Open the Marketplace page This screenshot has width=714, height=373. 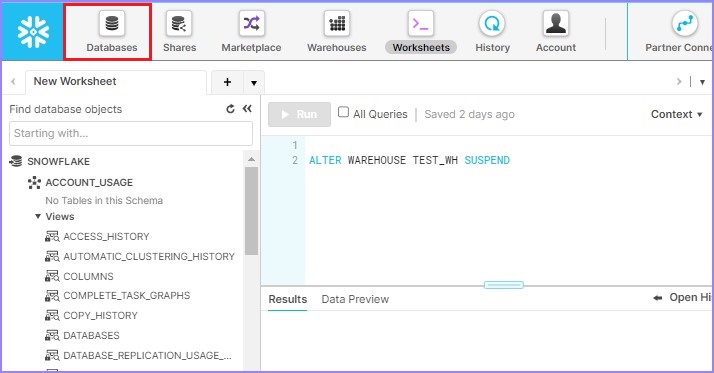pos(251,32)
